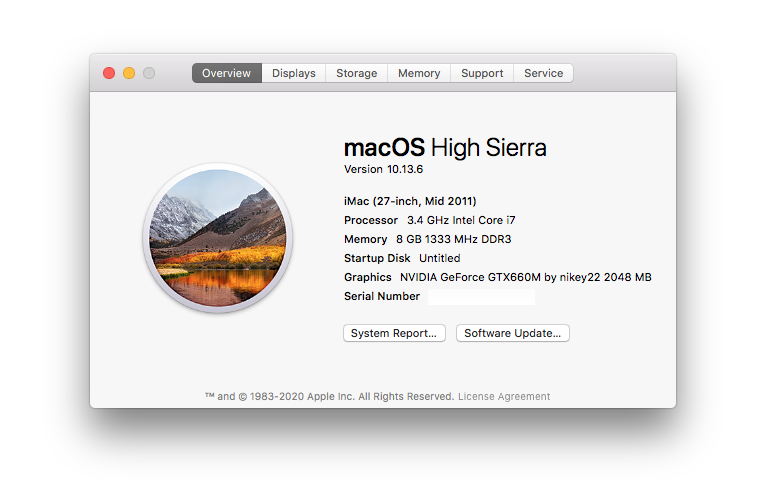This screenshot has width=775, height=496.
Task: Click the Version 10.13.6 text
Action: pyautogui.click(x=384, y=169)
